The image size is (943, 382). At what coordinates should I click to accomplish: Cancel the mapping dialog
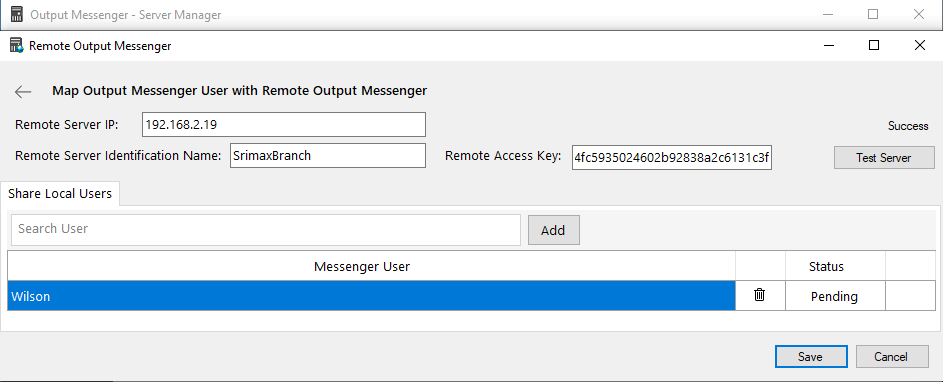pyautogui.click(x=891, y=356)
